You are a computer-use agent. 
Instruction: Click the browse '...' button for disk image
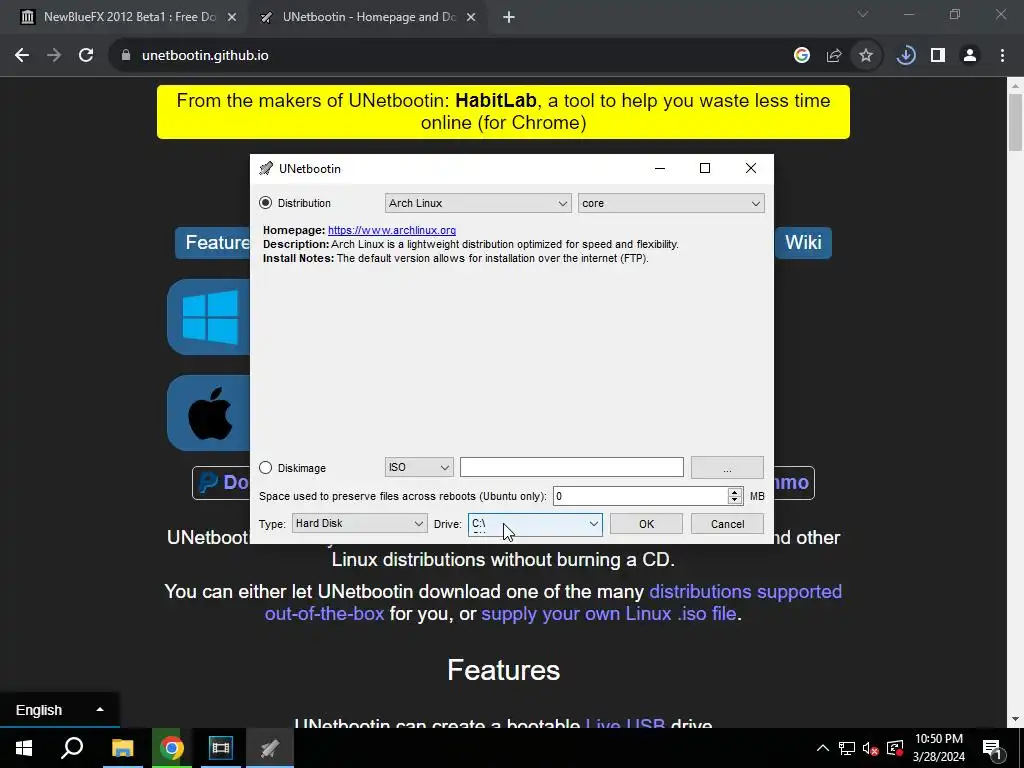[727, 468]
